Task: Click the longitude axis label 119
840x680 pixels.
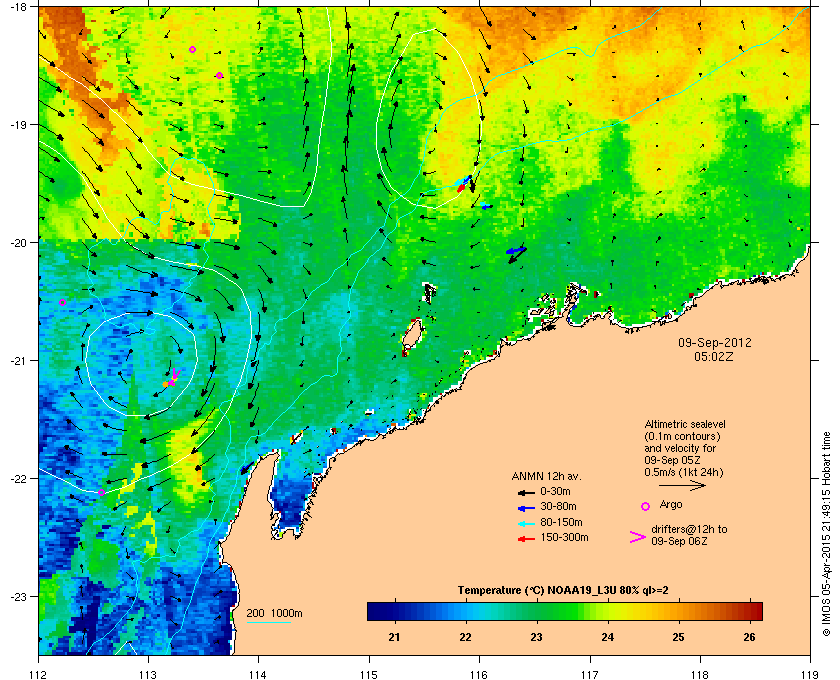Action: pyautogui.click(x=810, y=674)
